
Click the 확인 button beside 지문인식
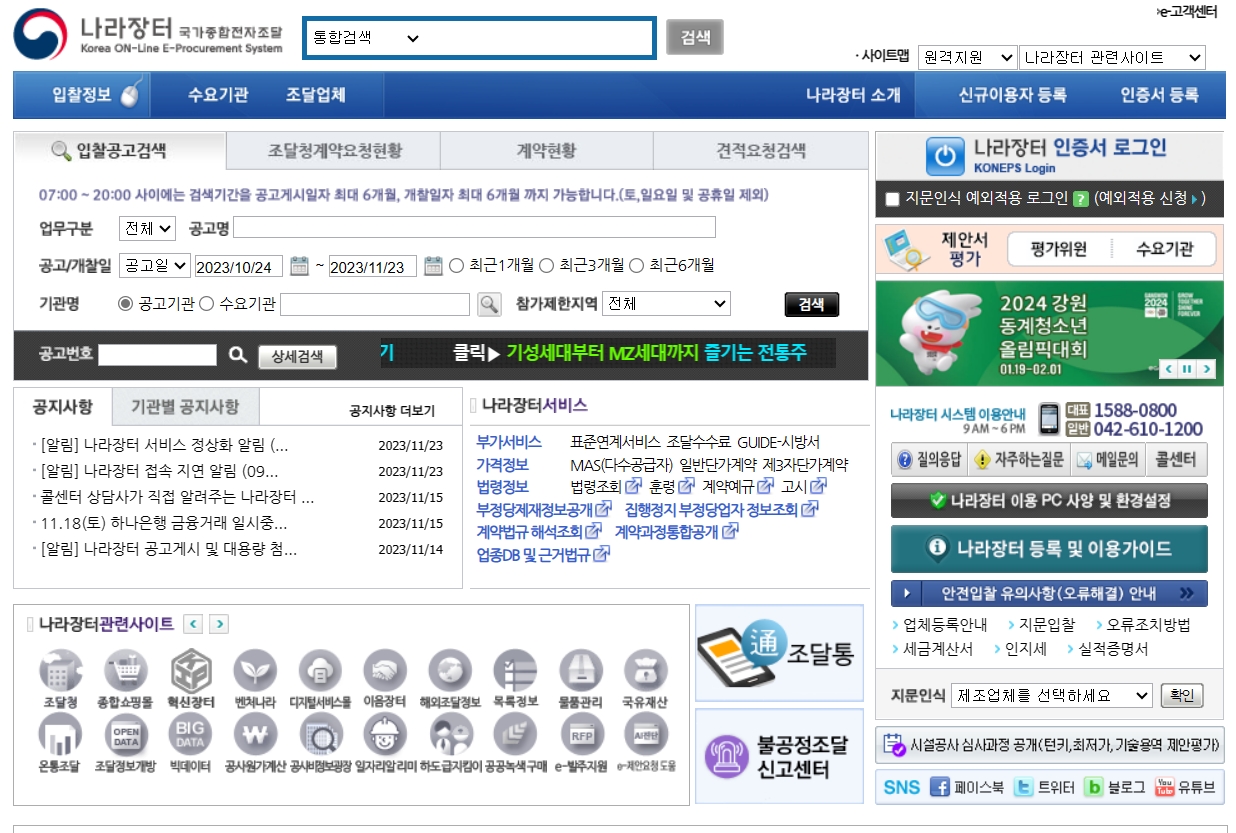(x=1181, y=695)
